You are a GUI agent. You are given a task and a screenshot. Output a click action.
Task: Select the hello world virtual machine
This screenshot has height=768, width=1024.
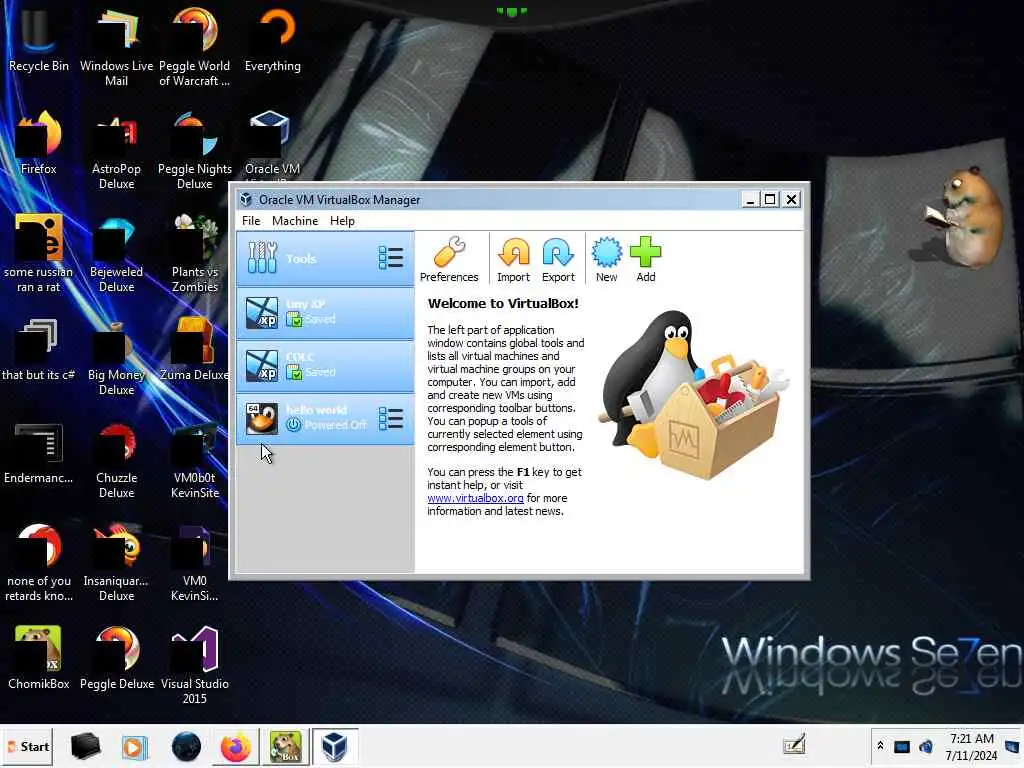tap(325, 418)
